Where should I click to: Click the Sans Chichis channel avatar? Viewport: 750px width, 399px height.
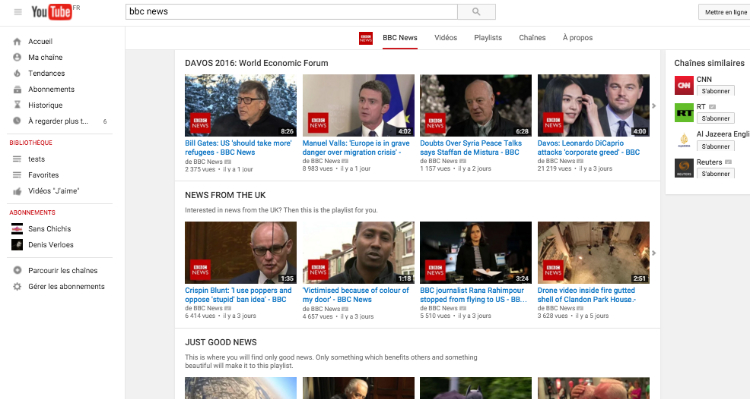(x=17, y=229)
